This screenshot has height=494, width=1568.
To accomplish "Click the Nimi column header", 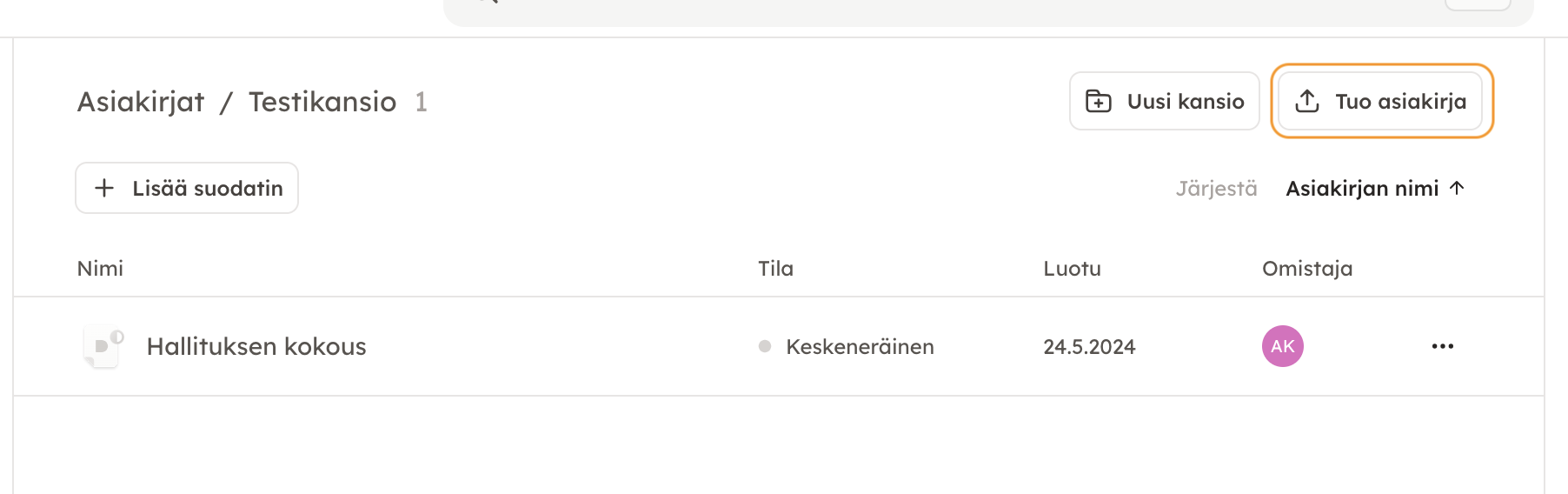I will (x=100, y=269).
